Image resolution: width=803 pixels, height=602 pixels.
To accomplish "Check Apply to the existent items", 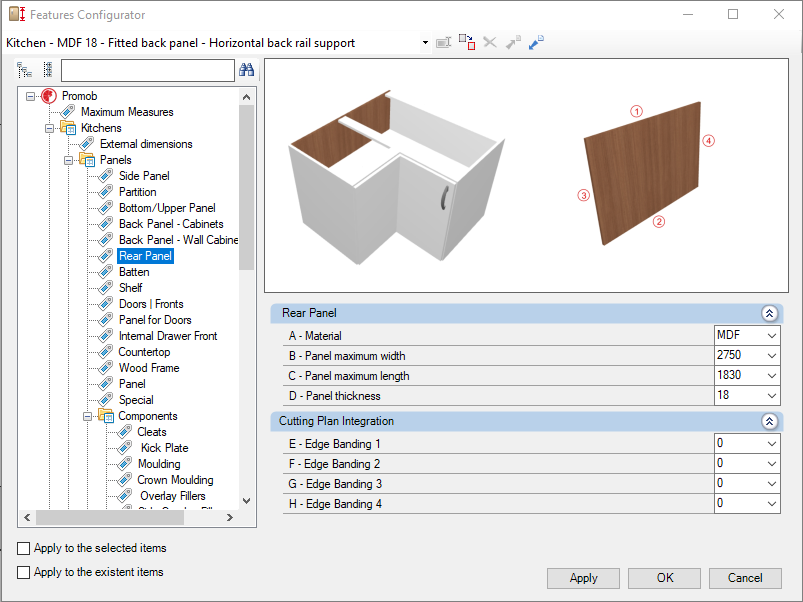I will point(24,572).
